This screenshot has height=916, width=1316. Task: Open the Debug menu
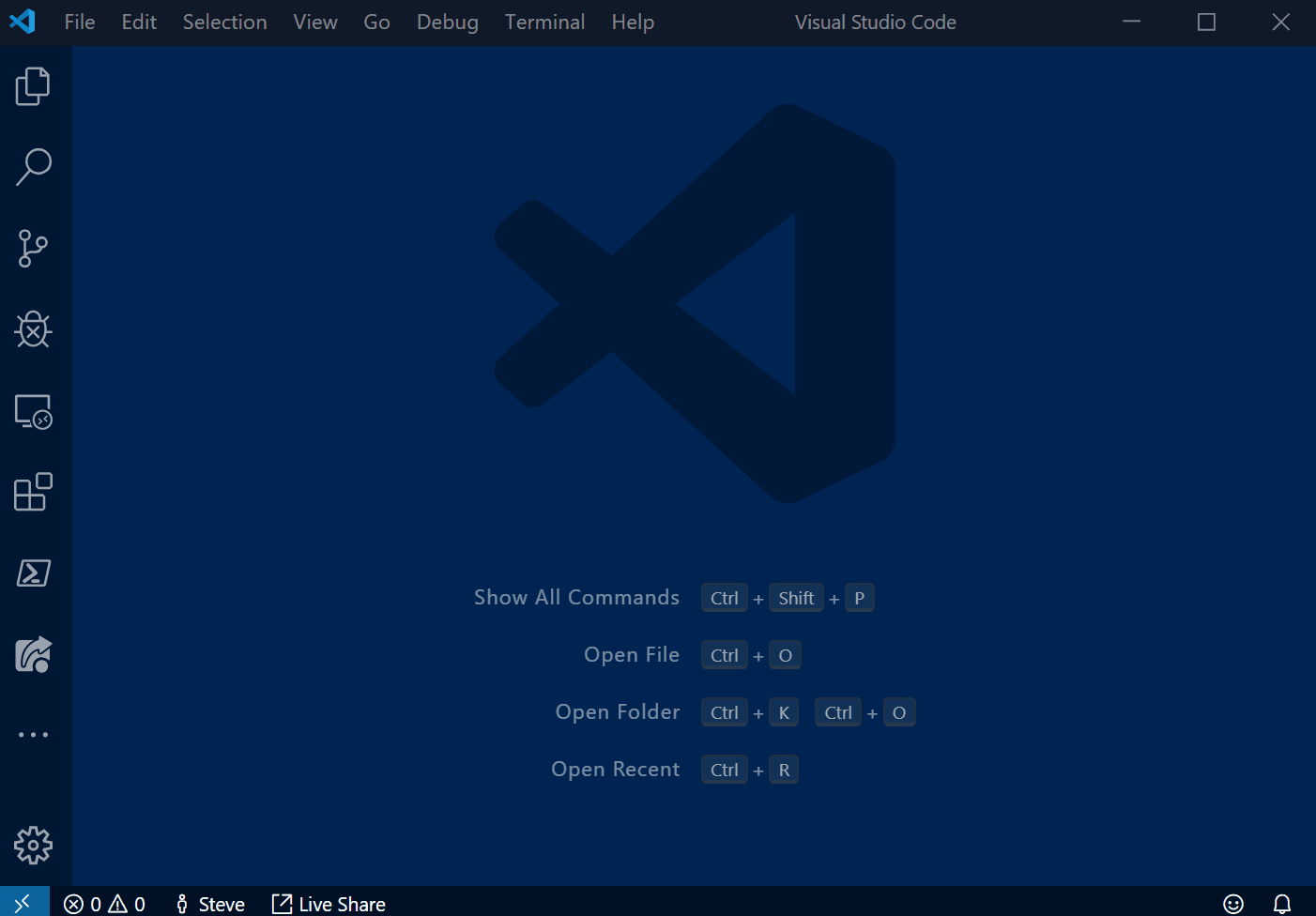click(x=448, y=22)
